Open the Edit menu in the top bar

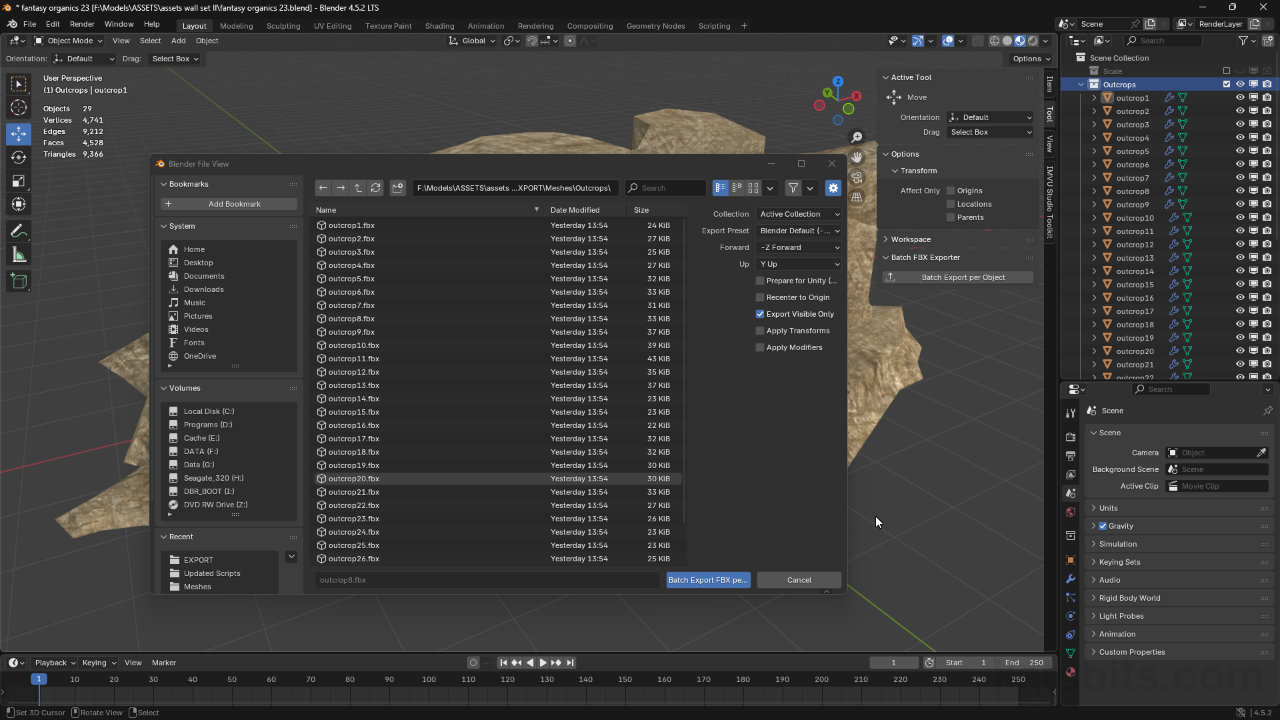(x=53, y=23)
